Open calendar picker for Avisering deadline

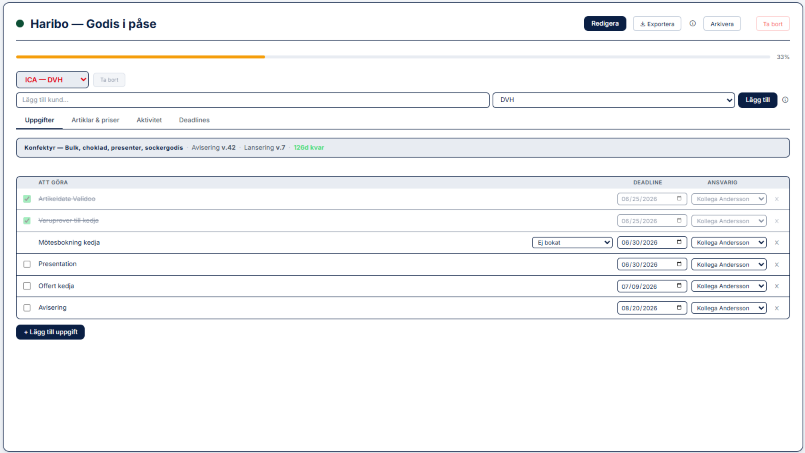pos(679,308)
